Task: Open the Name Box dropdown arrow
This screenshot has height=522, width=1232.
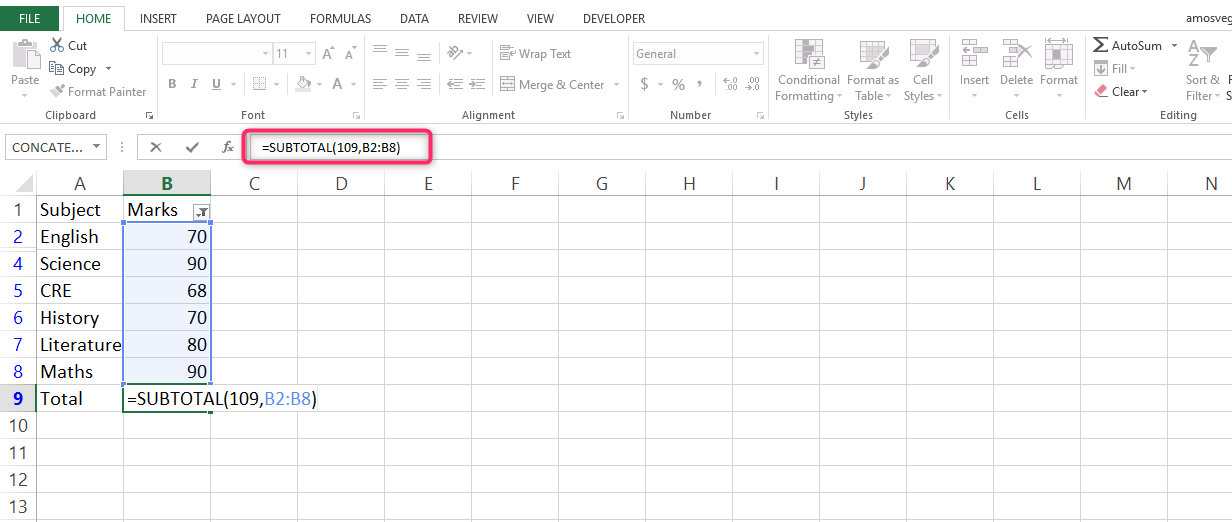Action: pos(97,147)
